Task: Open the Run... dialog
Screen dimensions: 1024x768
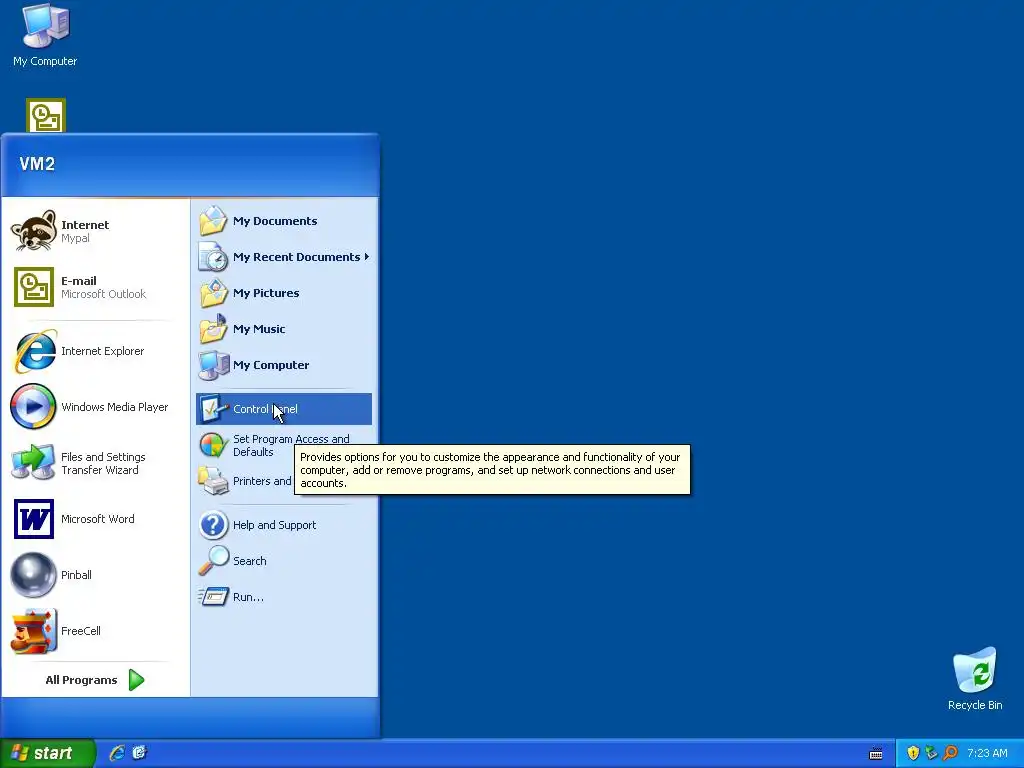Action: coord(283,597)
